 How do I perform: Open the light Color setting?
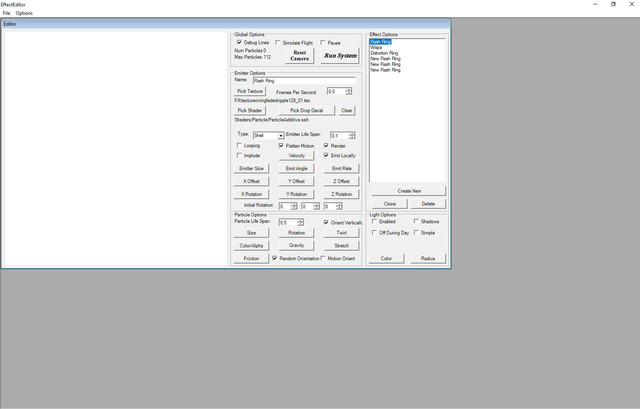click(x=386, y=258)
